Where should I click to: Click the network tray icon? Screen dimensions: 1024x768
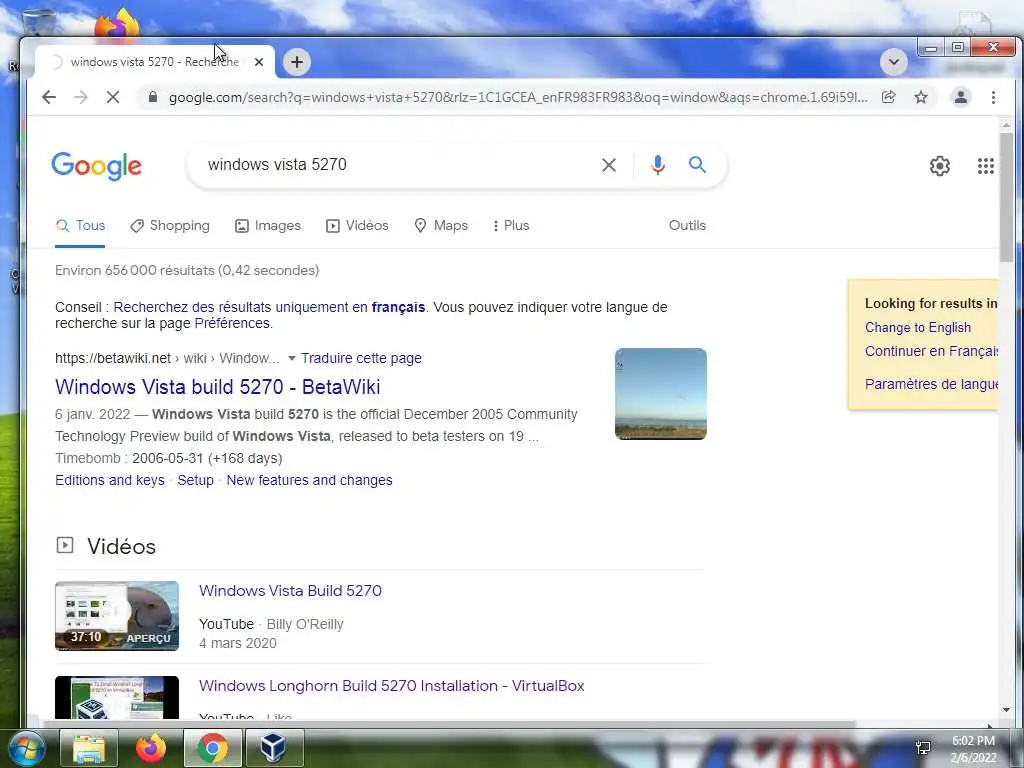pos(923,748)
